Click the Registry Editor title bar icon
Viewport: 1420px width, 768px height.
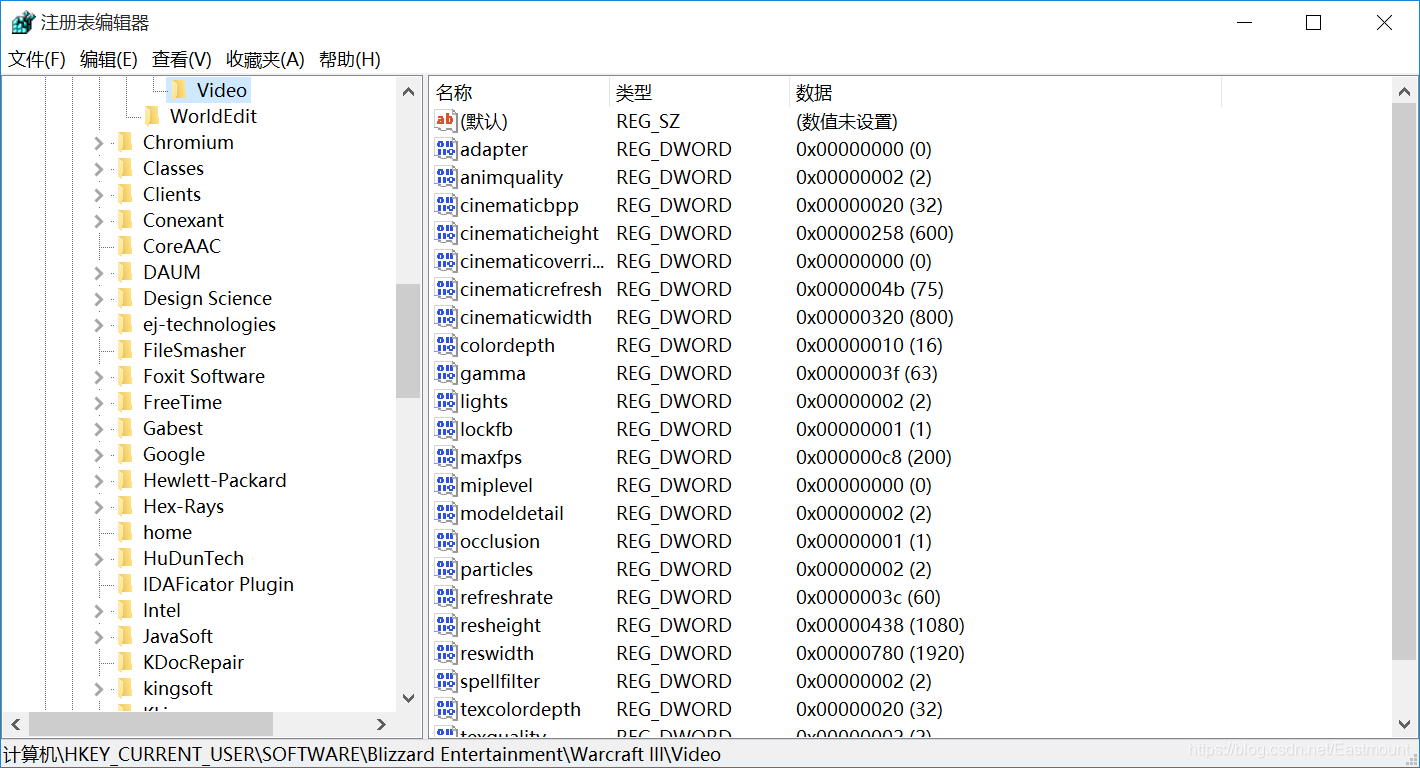pyautogui.click(x=22, y=22)
